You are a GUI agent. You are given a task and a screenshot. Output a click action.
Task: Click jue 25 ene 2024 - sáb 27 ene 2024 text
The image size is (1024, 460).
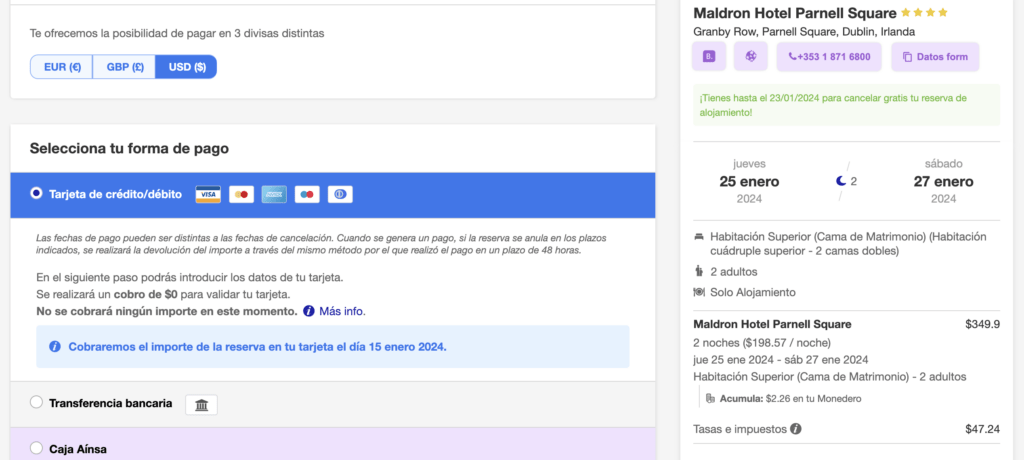[780, 359]
